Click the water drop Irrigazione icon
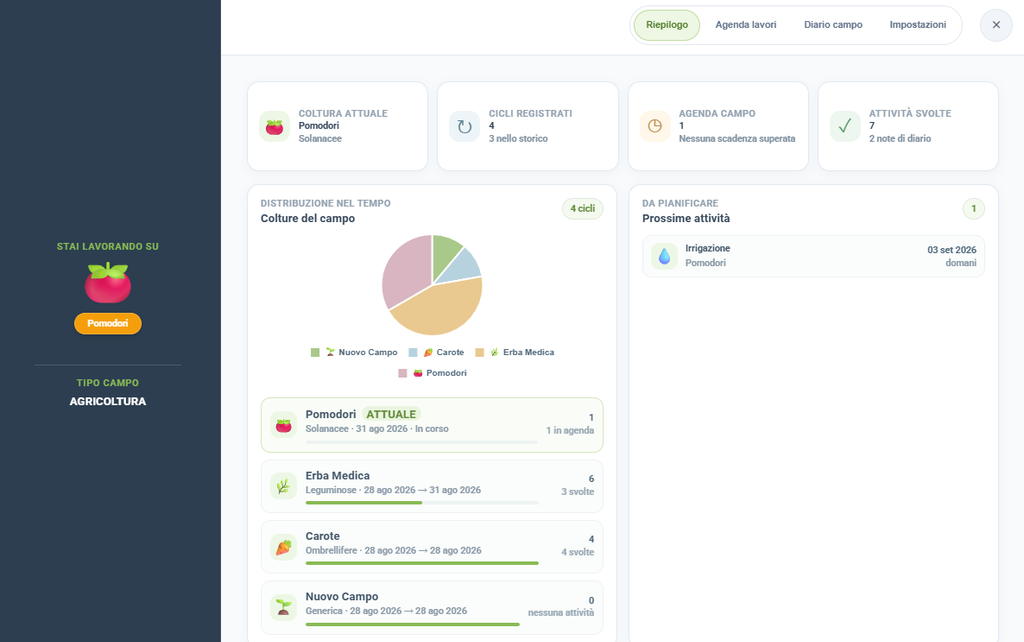The height and width of the screenshot is (642, 1024). point(664,256)
